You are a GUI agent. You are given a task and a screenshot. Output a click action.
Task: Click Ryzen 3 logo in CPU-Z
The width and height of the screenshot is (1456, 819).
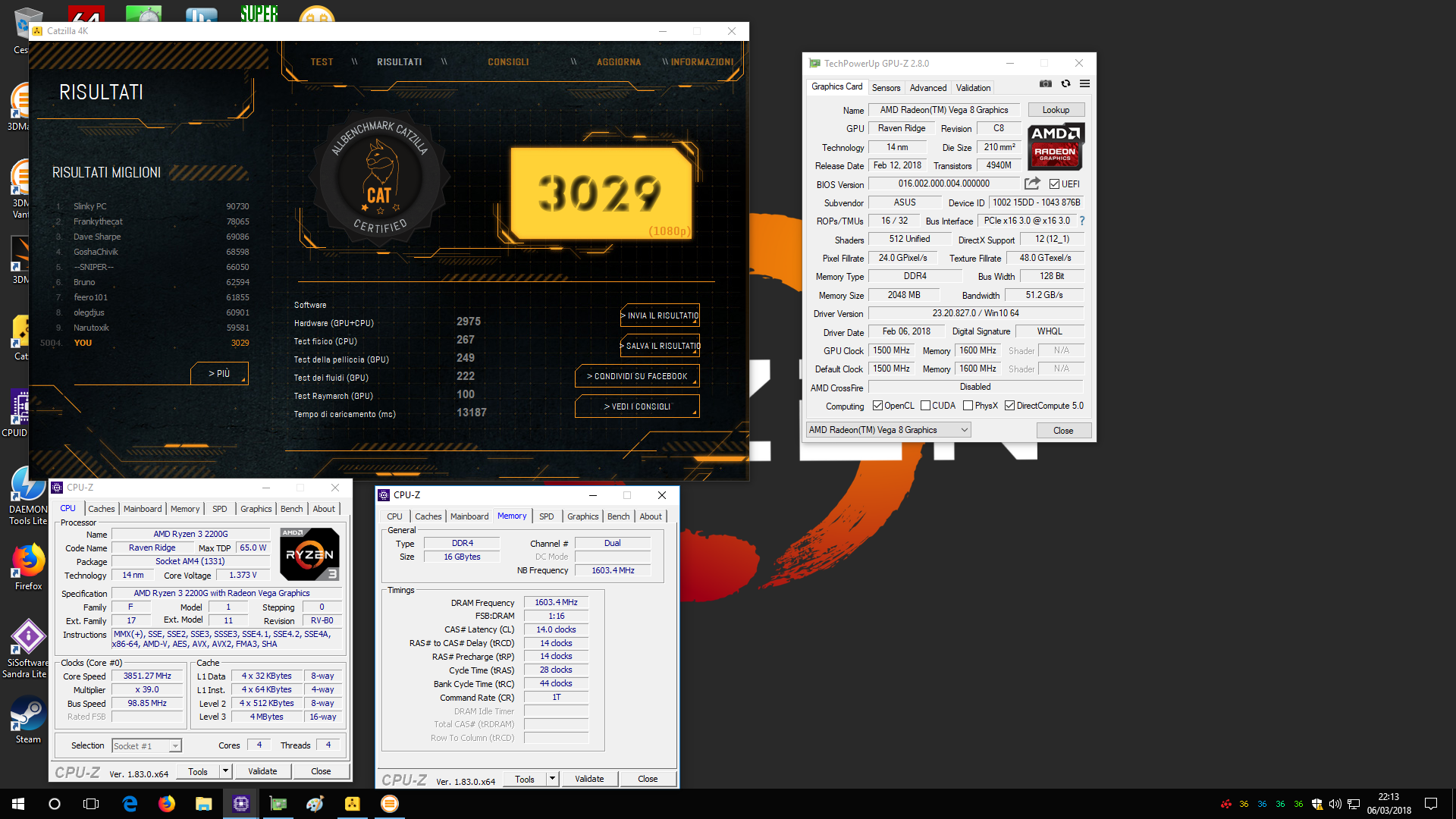(309, 554)
